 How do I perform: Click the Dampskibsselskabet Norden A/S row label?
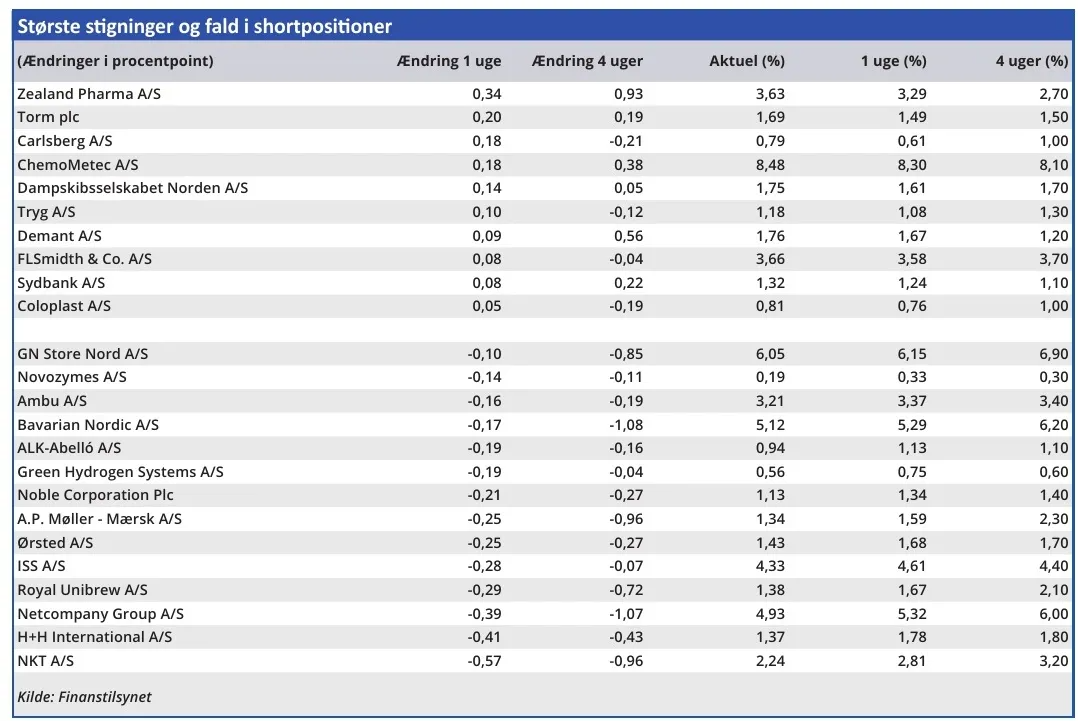132,188
